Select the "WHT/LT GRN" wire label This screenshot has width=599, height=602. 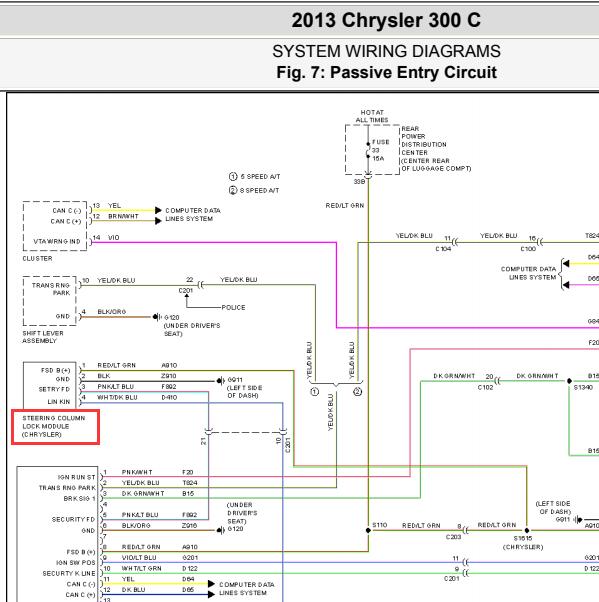(141, 568)
